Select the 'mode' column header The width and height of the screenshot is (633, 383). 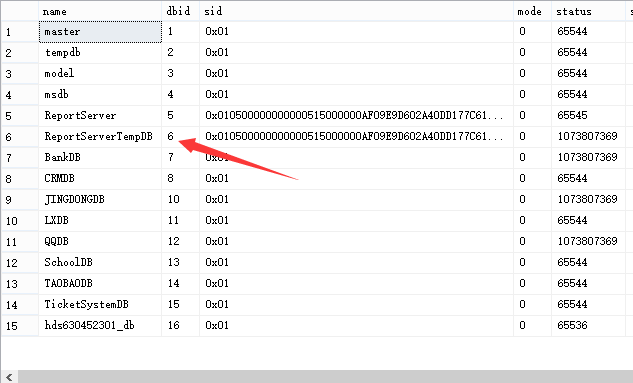point(532,11)
